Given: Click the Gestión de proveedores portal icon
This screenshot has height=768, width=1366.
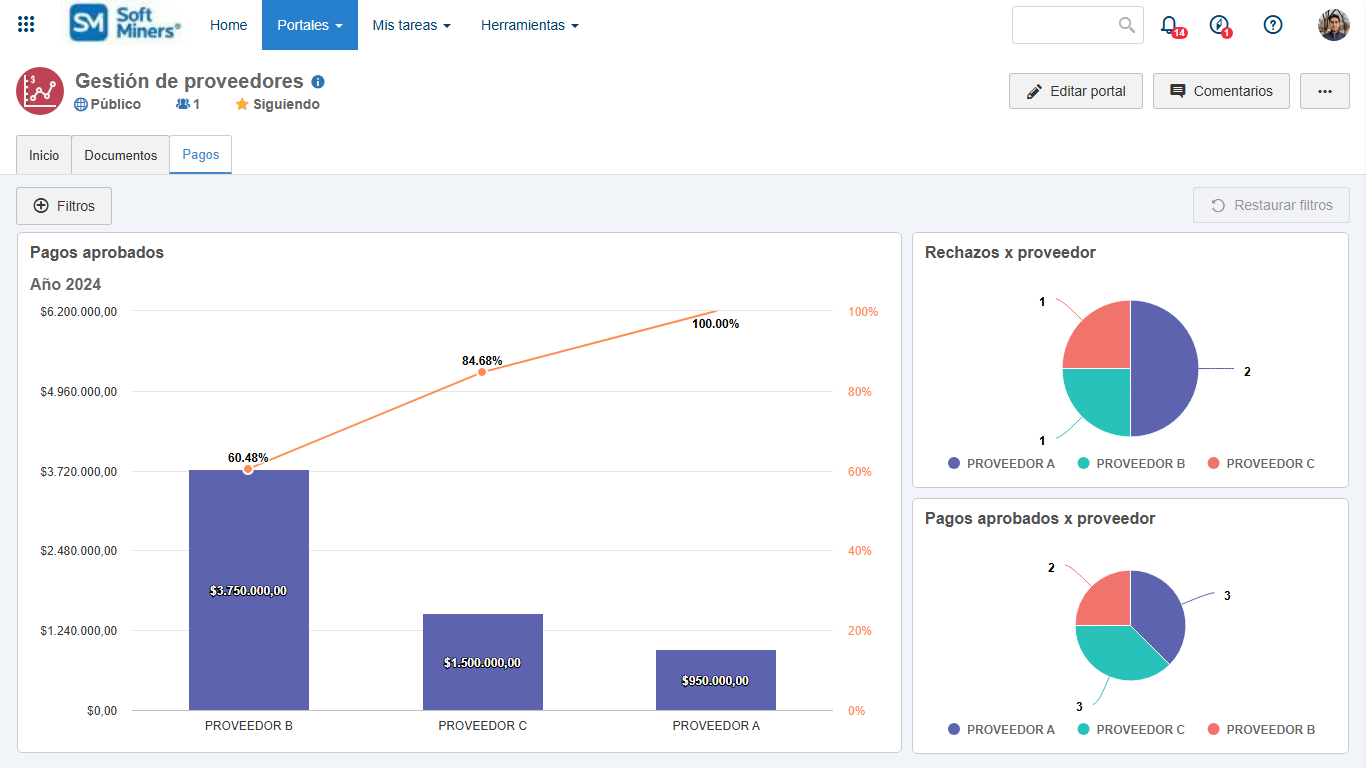Looking at the screenshot, I should pos(40,91).
